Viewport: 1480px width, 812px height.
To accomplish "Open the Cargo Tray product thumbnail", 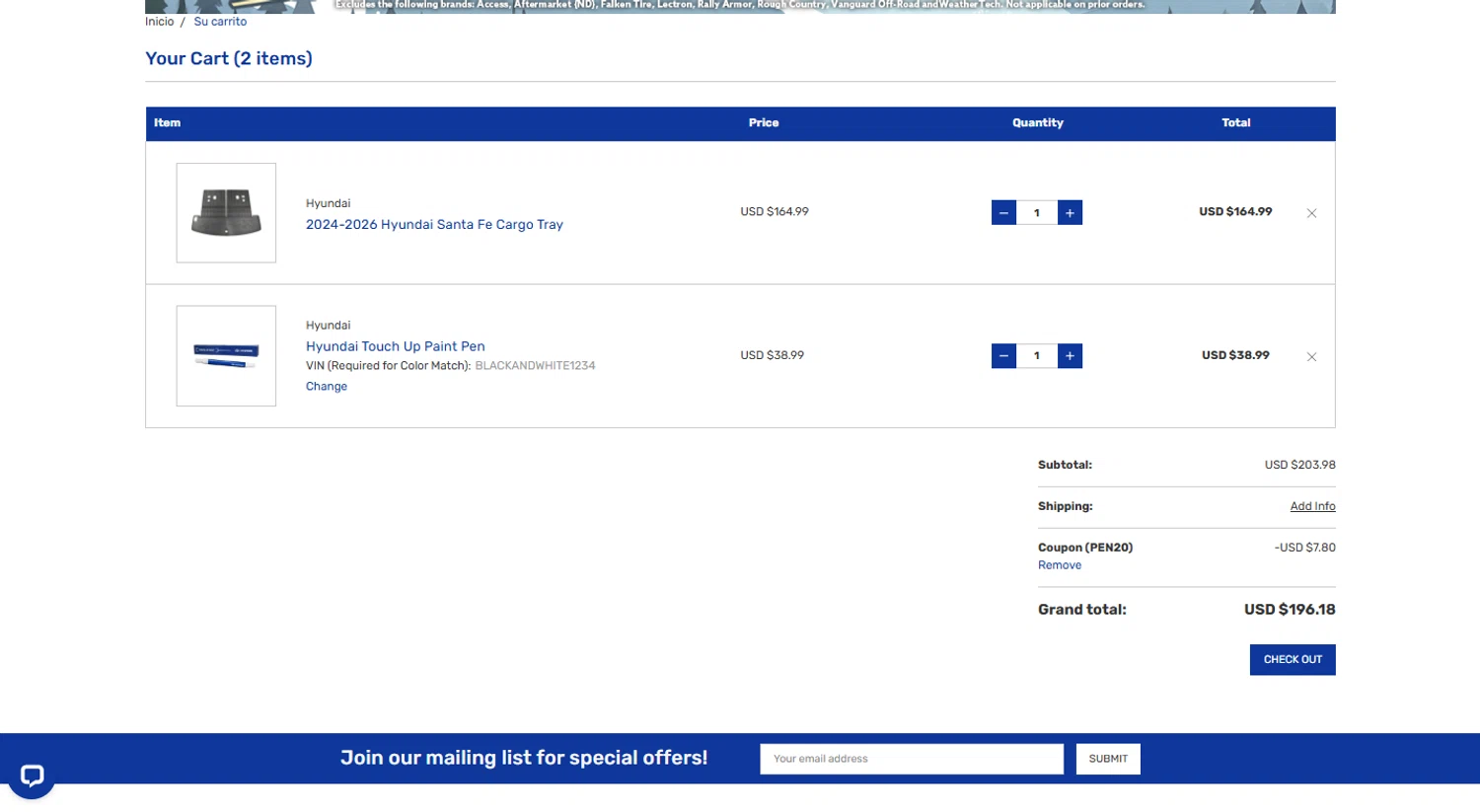I will pos(226,213).
